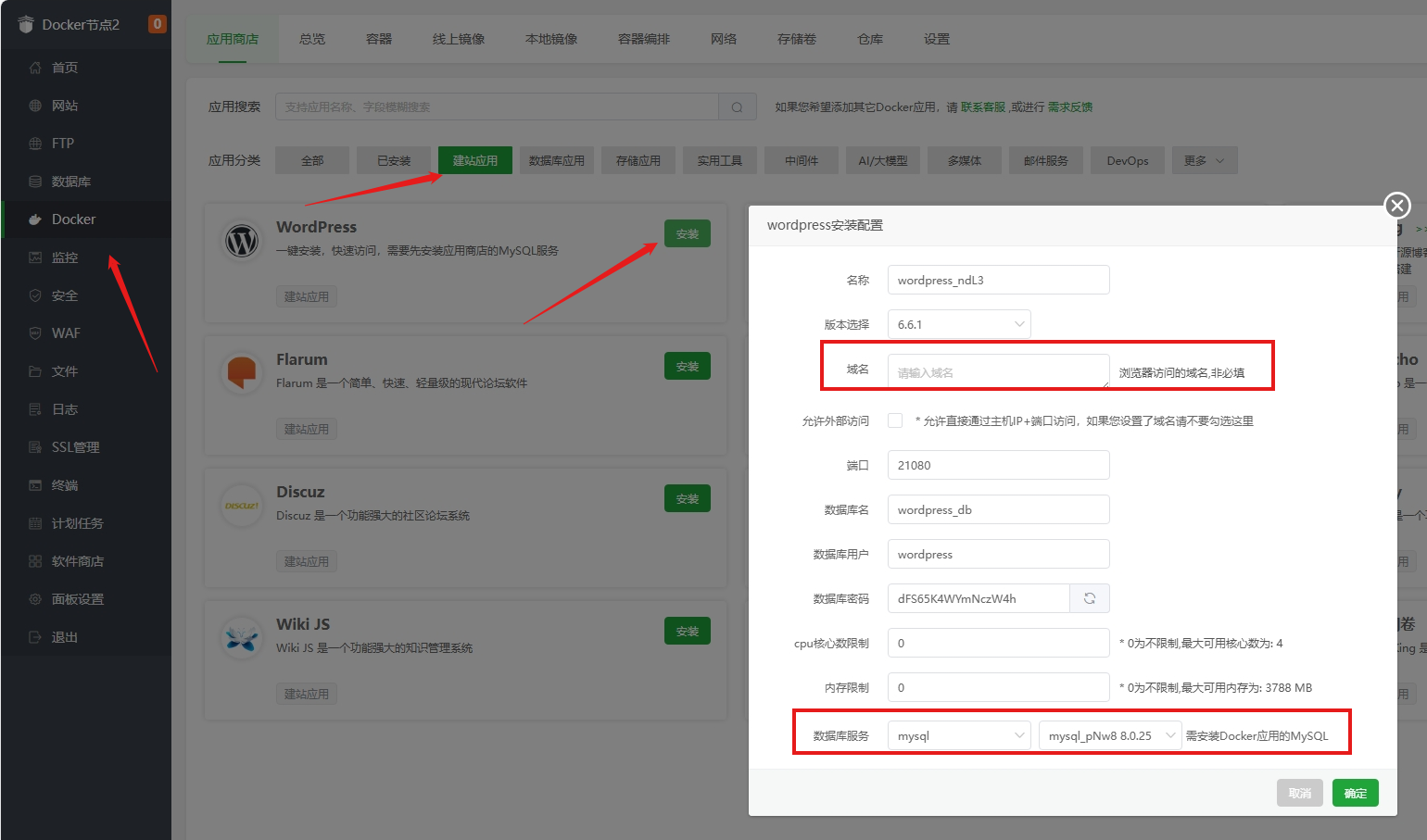This screenshot has height=840, width=1427.
Task: Open the SSL管理 sidebar item
Action: [85, 447]
